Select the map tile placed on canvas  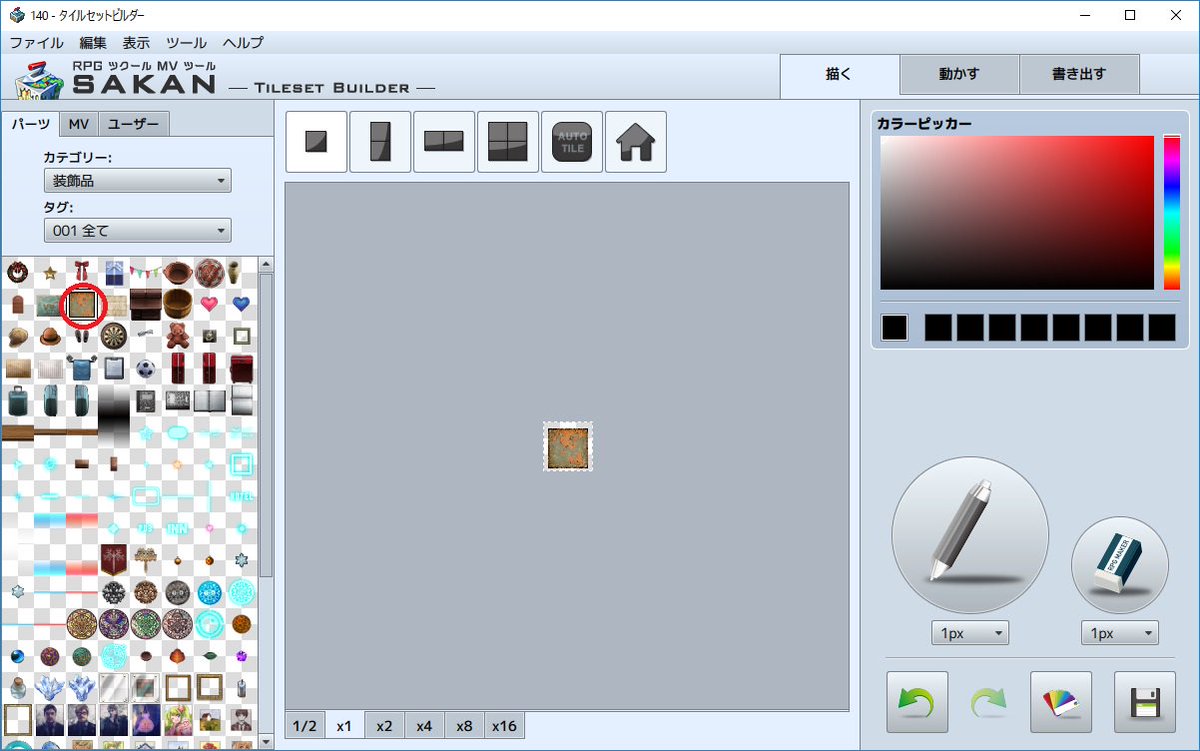point(568,446)
